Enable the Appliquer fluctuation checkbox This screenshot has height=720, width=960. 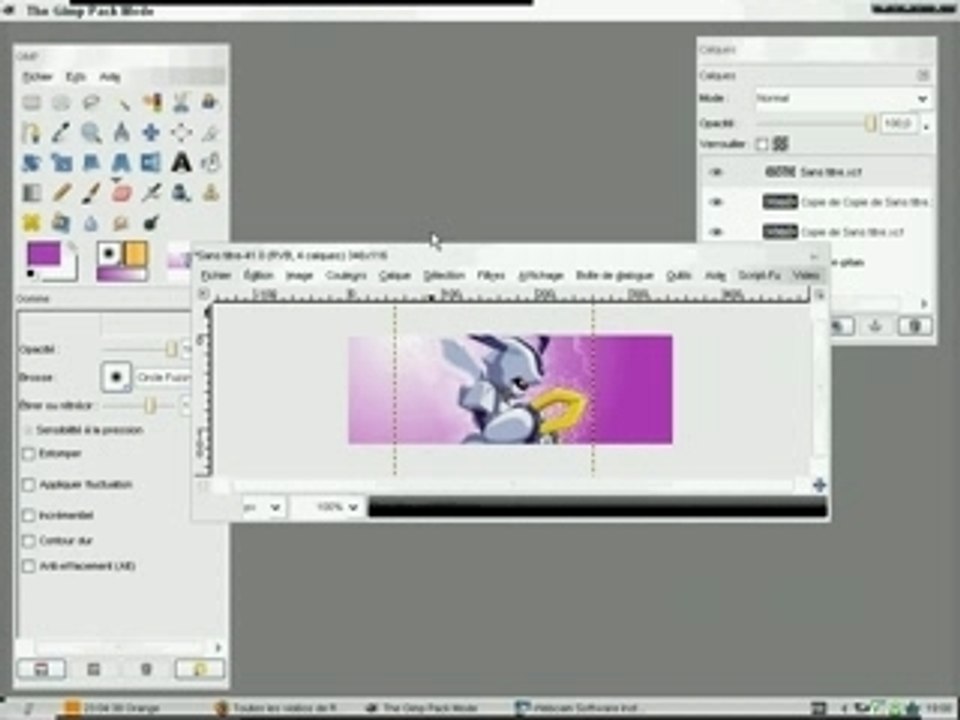click(28, 485)
